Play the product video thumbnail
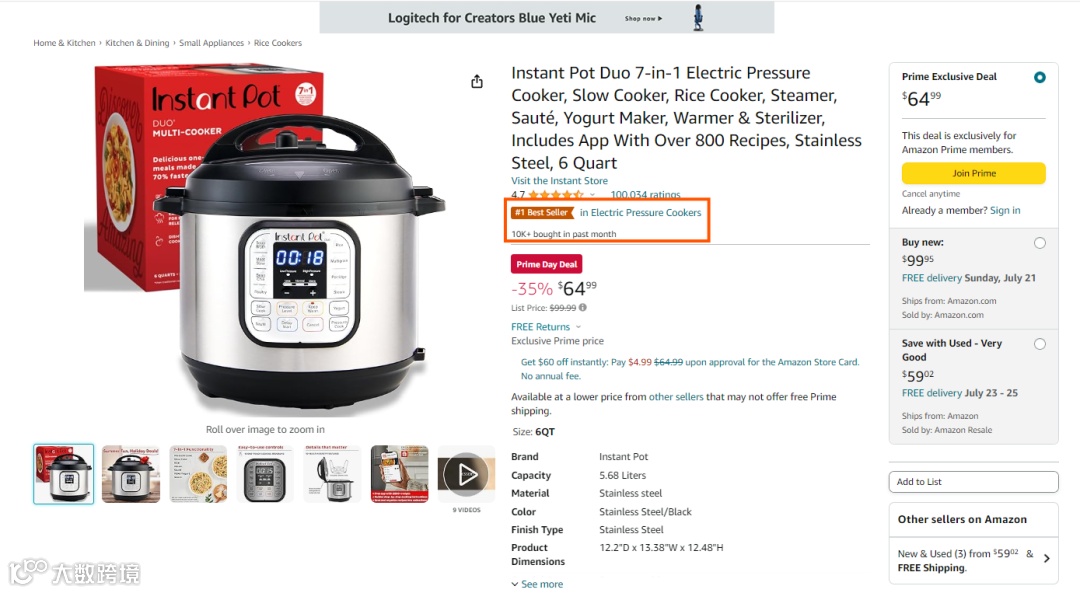This screenshot has height=593, width=1080. (x=466, y=474)
